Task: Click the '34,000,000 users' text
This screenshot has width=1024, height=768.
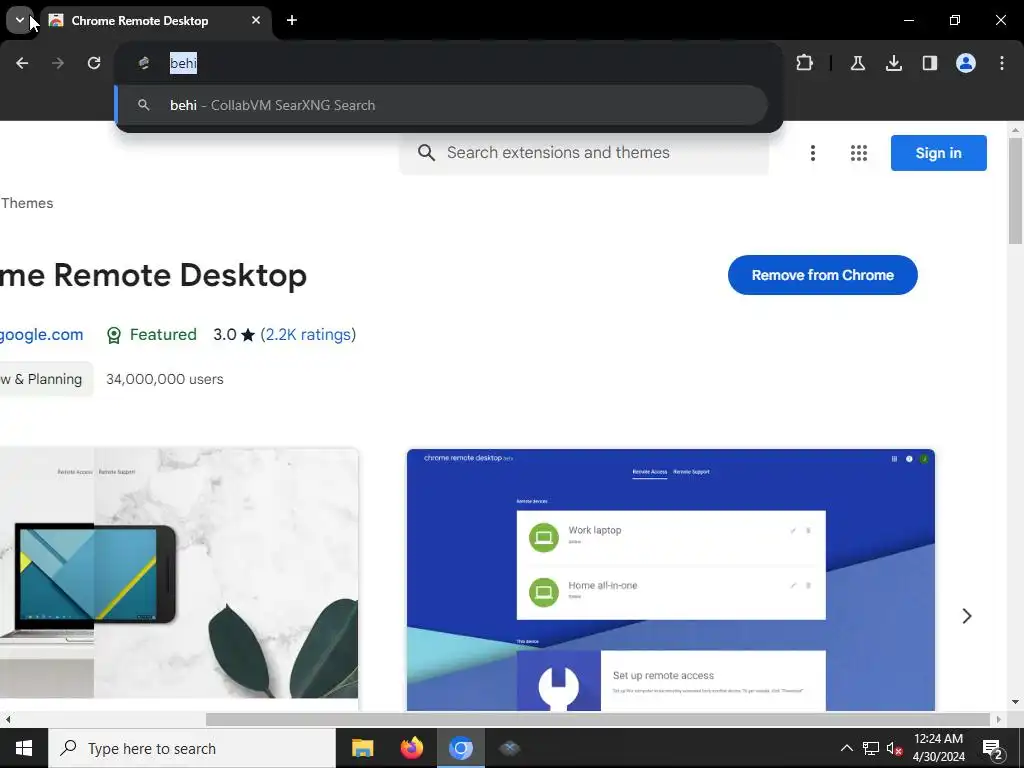Action: click(x=165, y=379)
